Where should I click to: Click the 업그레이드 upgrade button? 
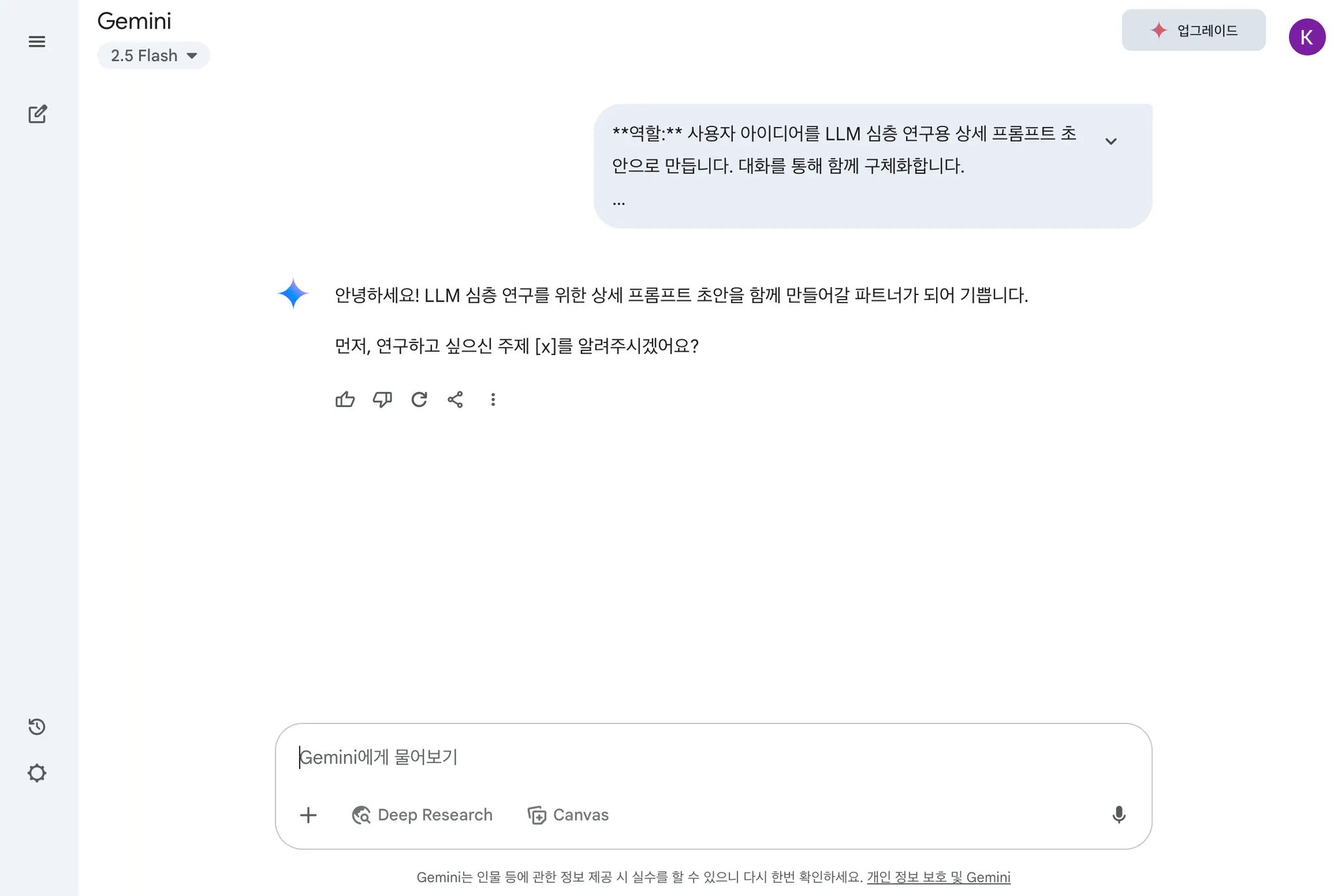pos(1193,31)
